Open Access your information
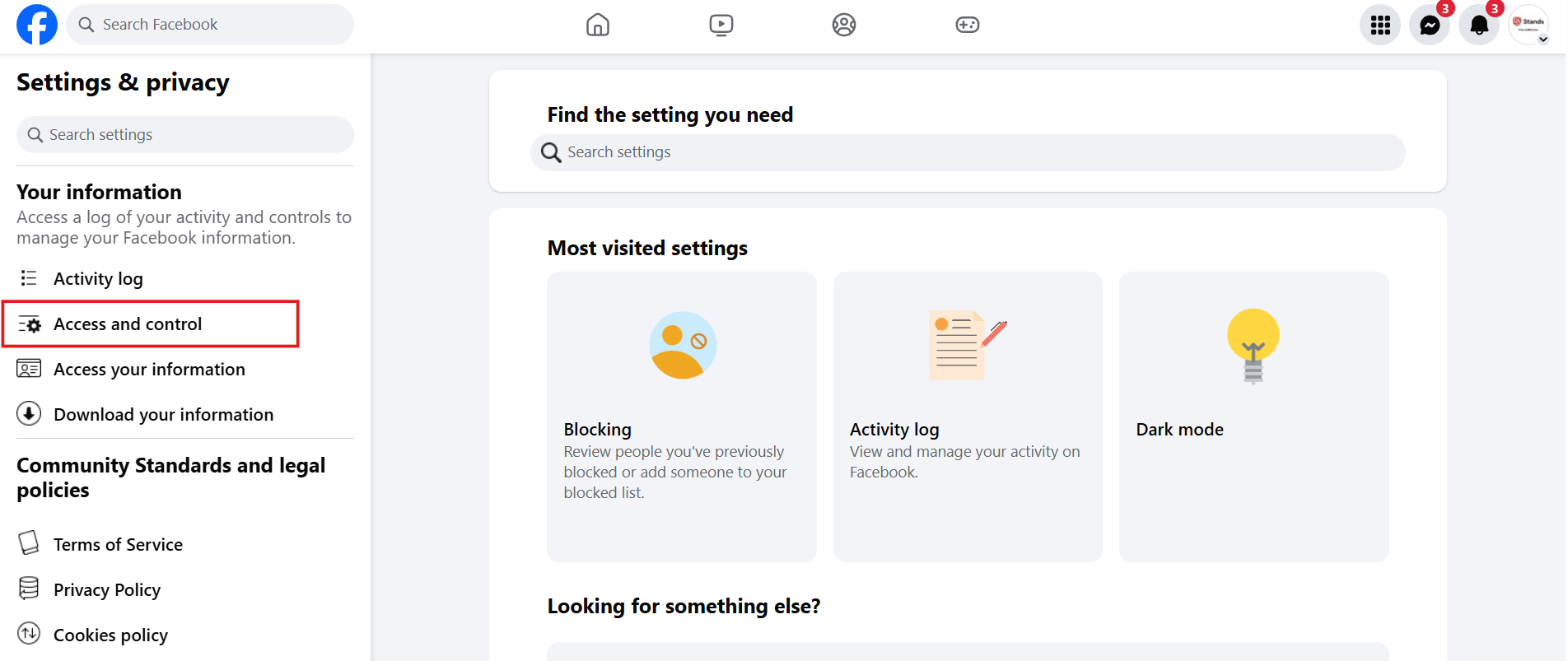This screenshot has height=661, width=1568. (149, 370)
